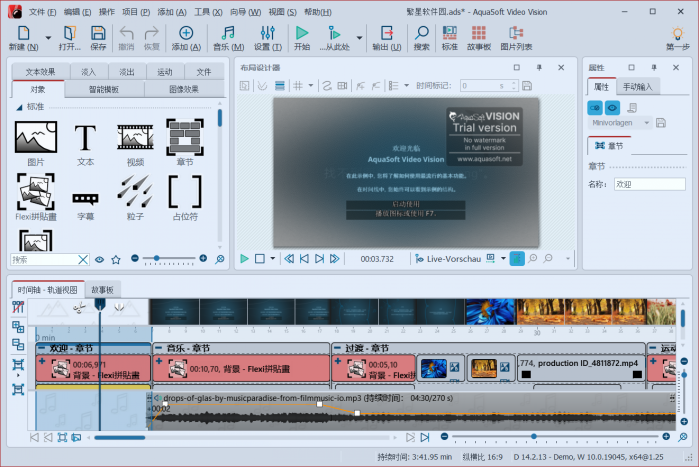Viewport: 699px width, 467px height.
Task: Switch to the 手动输入 properties tab
Action: pyautogui.click(x=637, y=87)
